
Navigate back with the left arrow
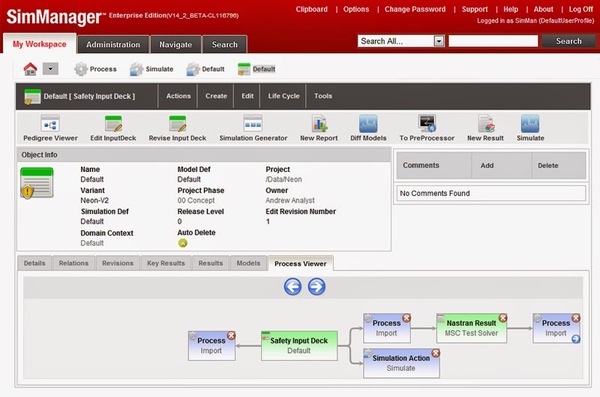coord(293,286)
